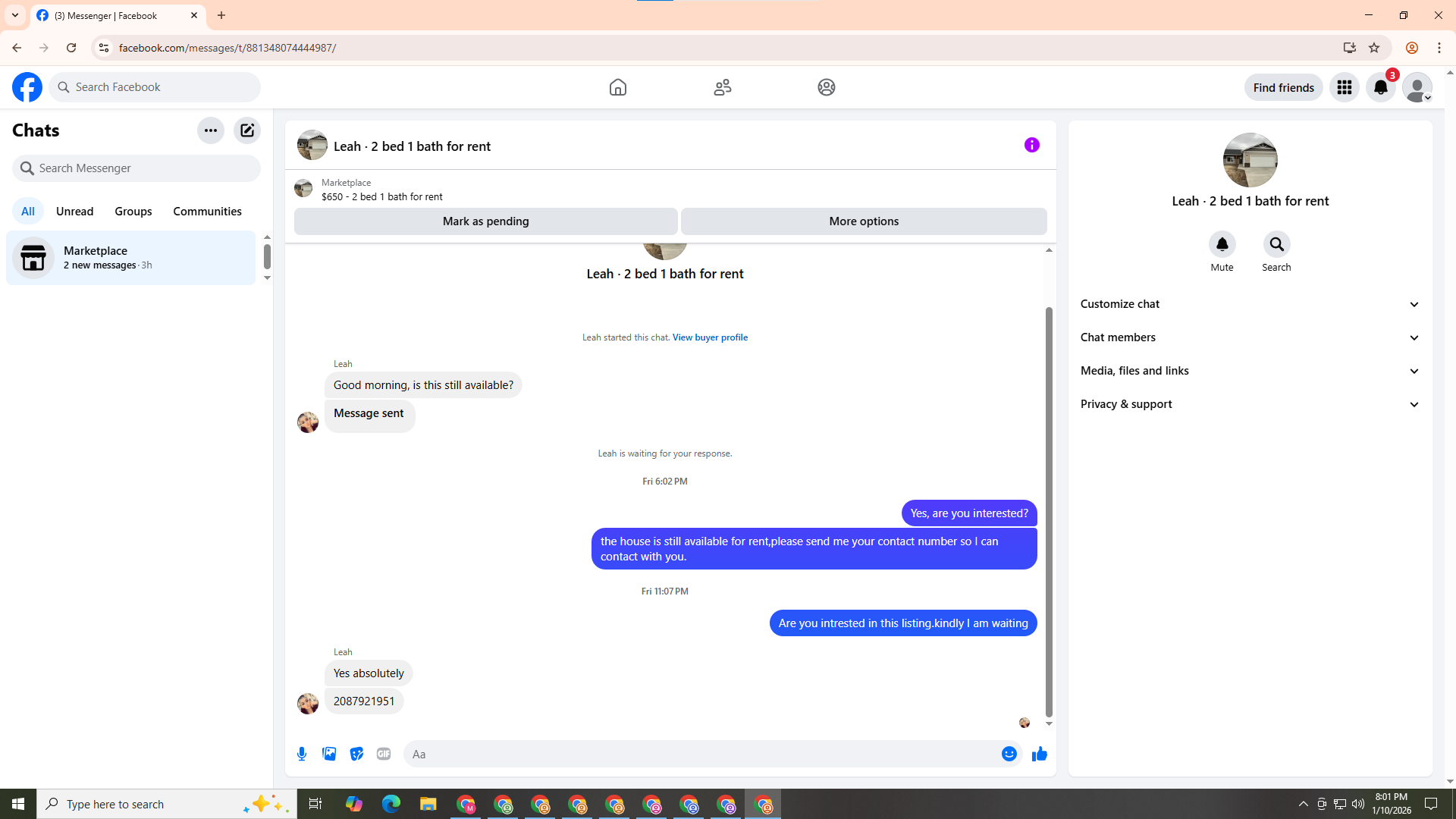Switch to the Unread chats tab
The height and width of the screenshot is (819, 1456).
coord(74,212)
